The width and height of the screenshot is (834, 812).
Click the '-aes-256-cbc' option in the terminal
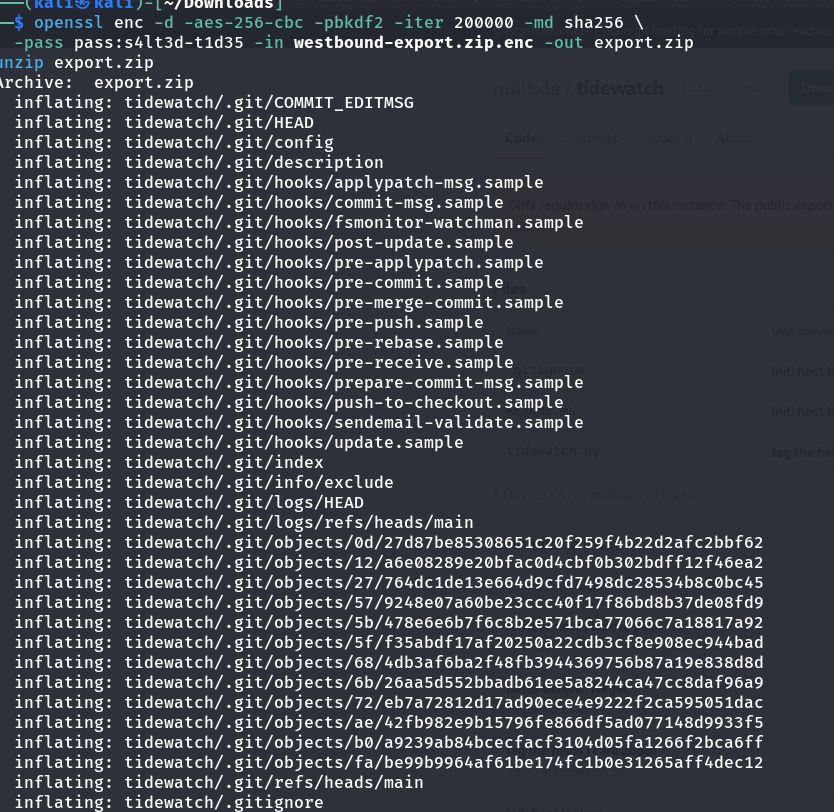point(244,23)
